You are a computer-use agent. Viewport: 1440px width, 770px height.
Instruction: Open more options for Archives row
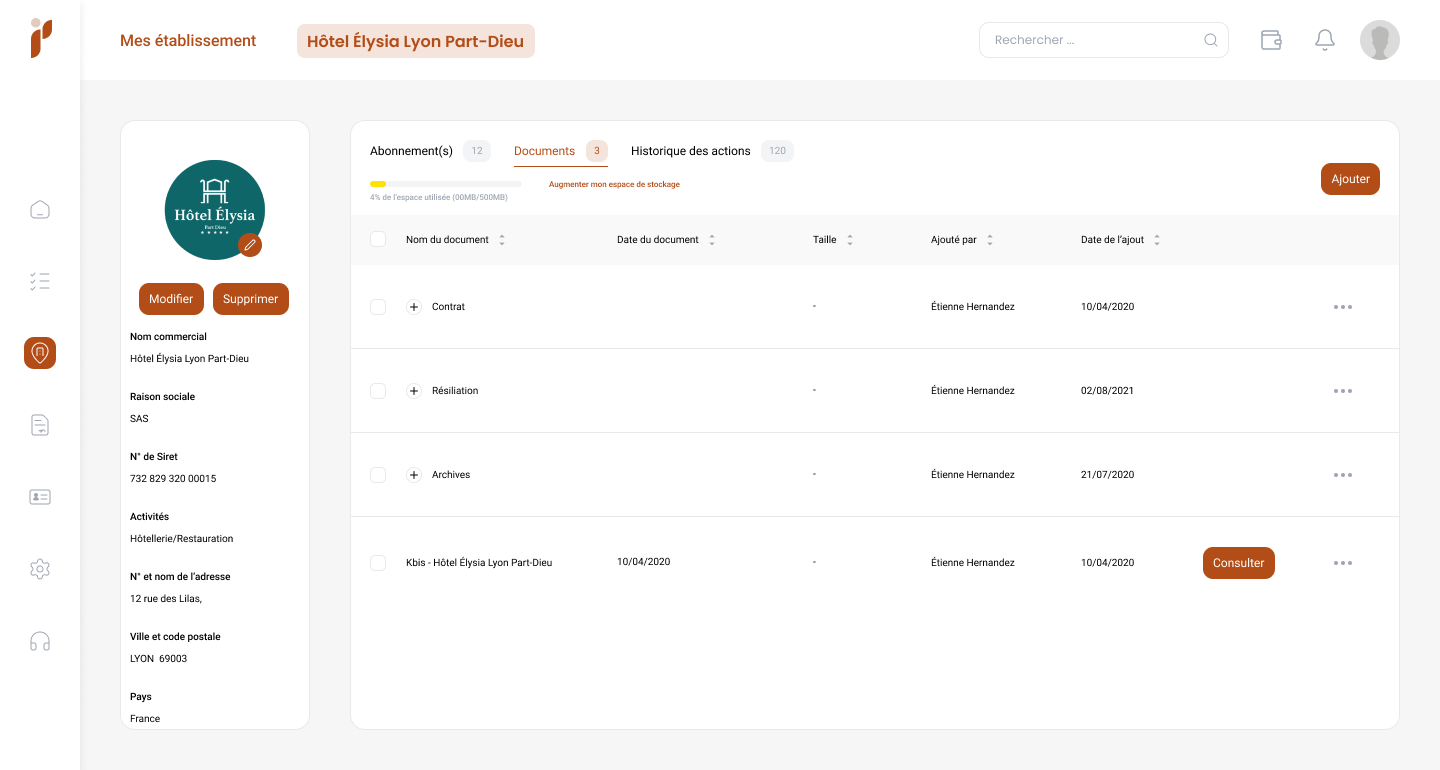[1343, 475]
